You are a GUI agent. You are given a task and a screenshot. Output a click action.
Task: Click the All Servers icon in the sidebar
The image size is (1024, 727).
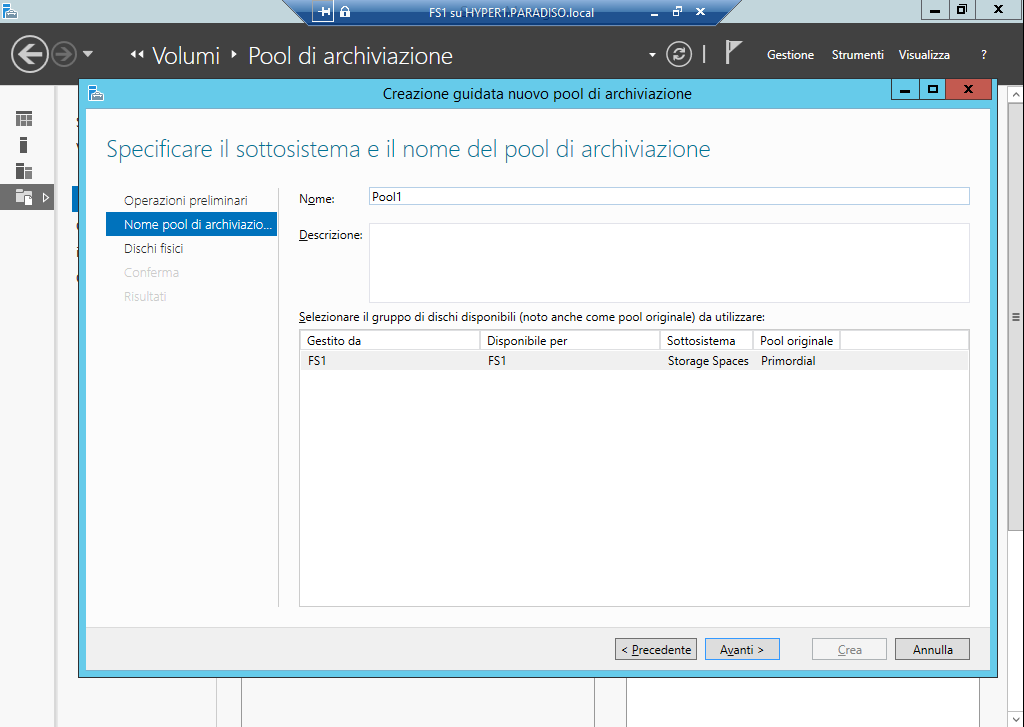(22, 170)
